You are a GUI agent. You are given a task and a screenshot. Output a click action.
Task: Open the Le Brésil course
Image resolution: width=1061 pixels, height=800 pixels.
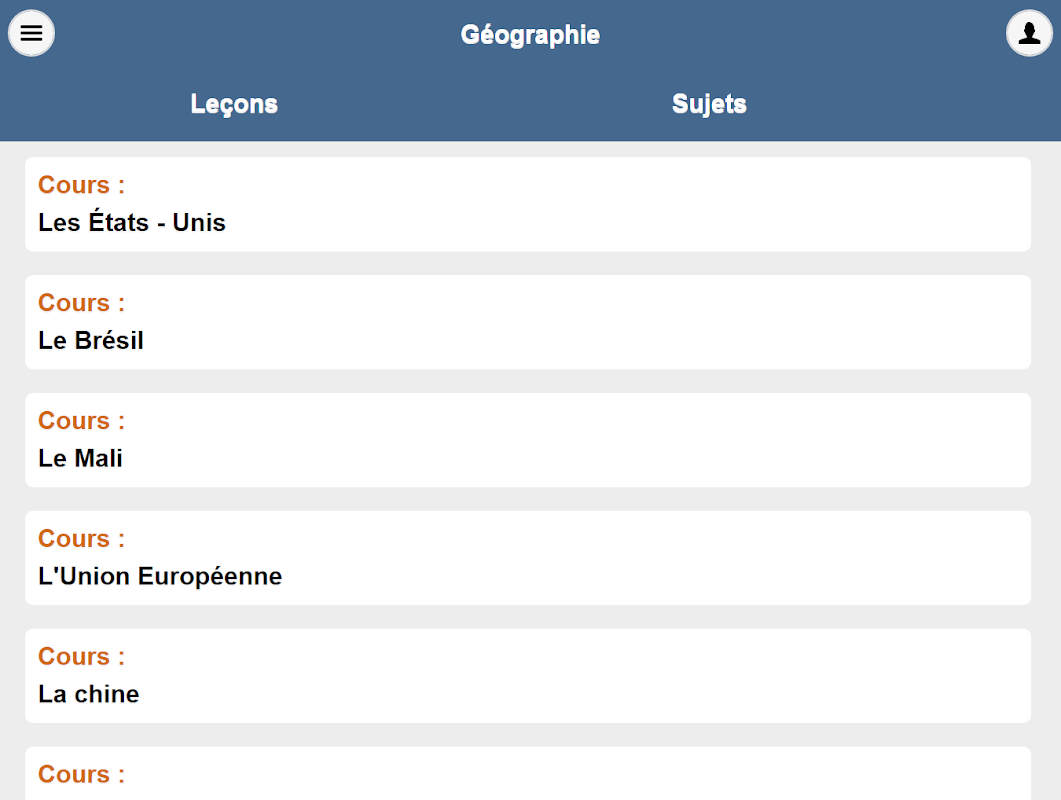(91, 340)
